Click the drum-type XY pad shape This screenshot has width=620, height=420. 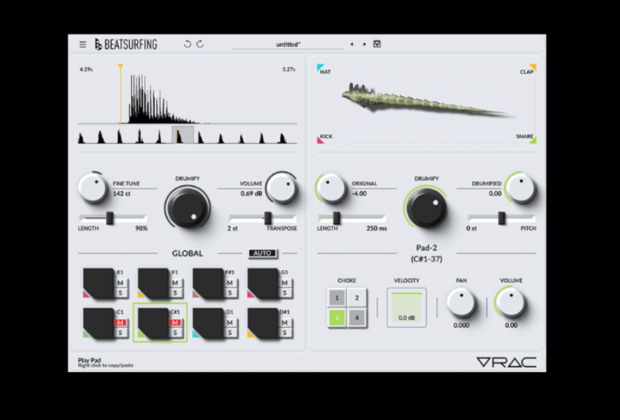427,100
